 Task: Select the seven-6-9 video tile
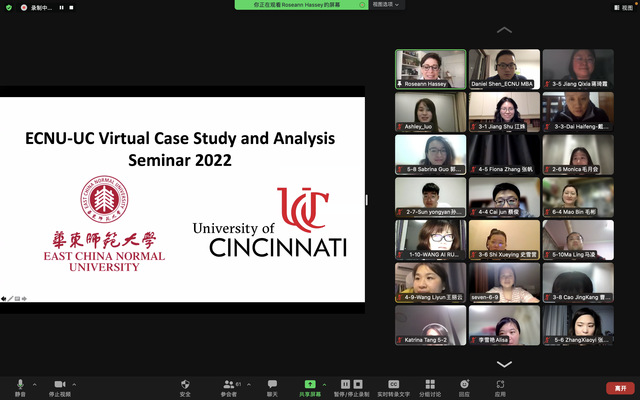(x=504, y=282)
